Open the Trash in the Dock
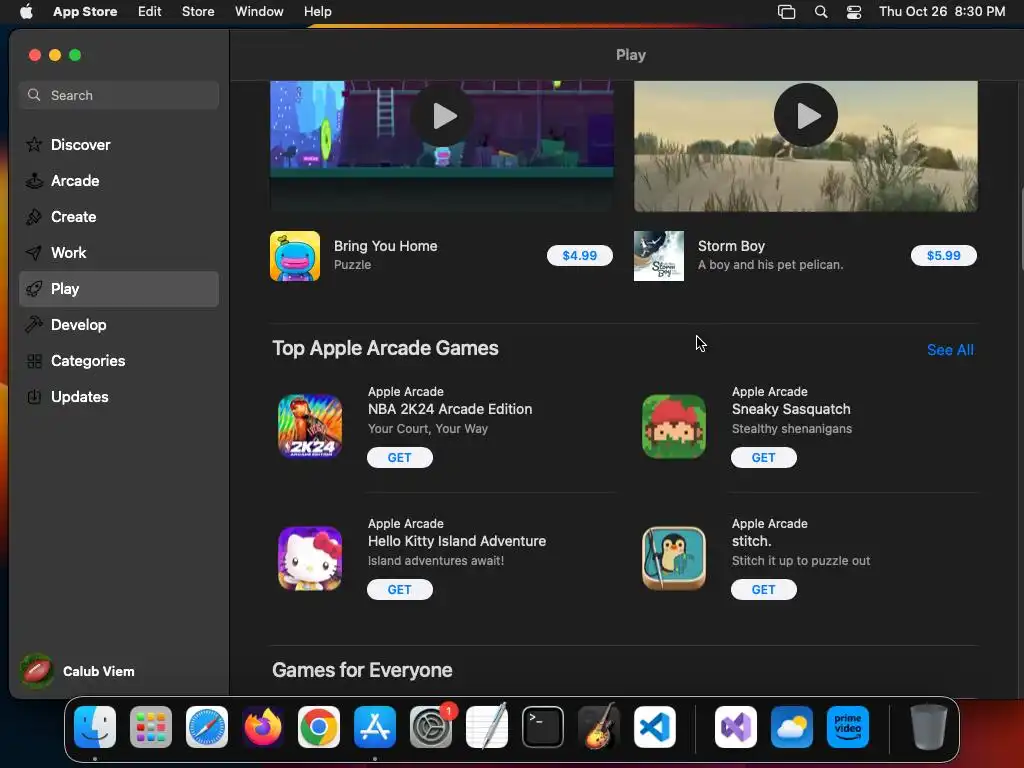Image resolution: width=1024 pixels, height=768 pixels. click(929, 727)
